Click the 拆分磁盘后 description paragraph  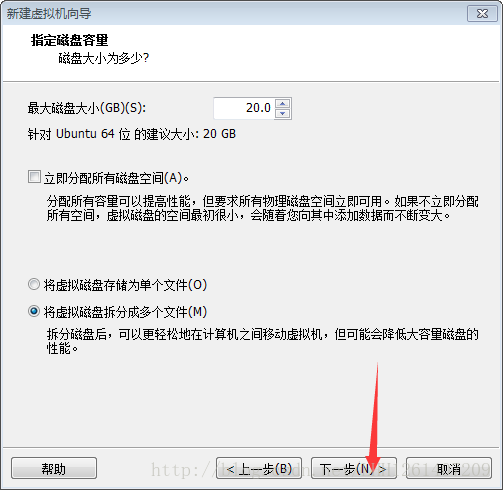pyautogui.click(x=263, y=341)
